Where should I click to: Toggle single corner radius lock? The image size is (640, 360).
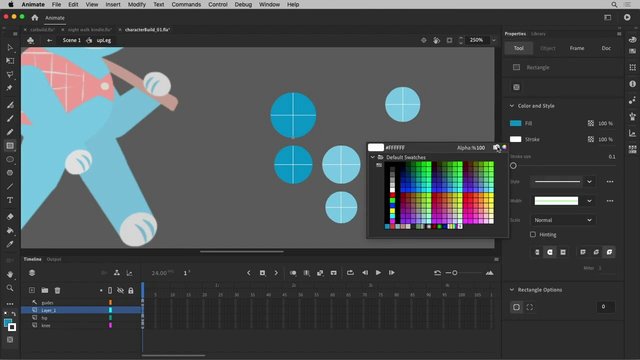coord(516,307)
